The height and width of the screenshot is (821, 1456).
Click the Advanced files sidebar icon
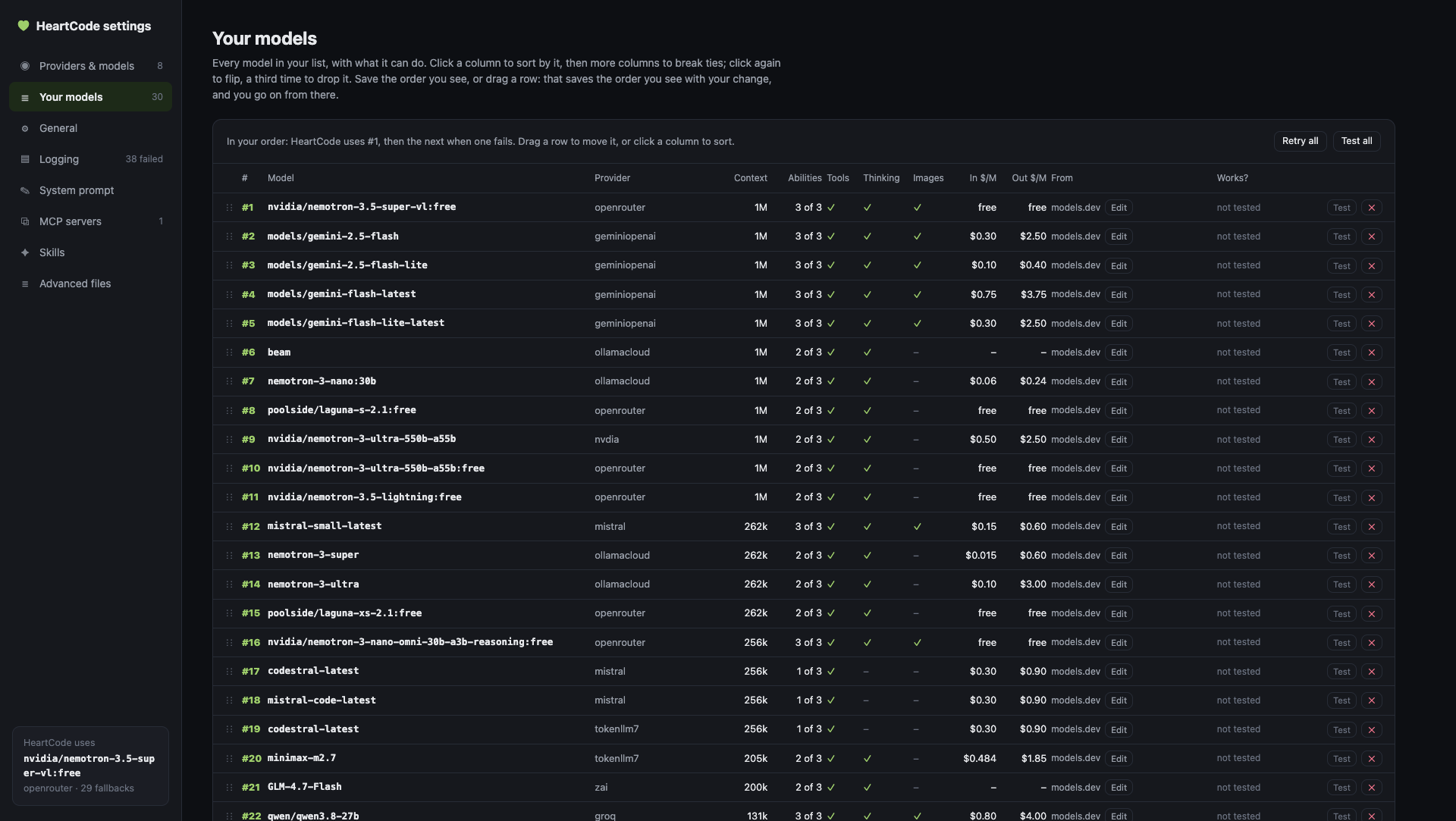click(25, 284)
